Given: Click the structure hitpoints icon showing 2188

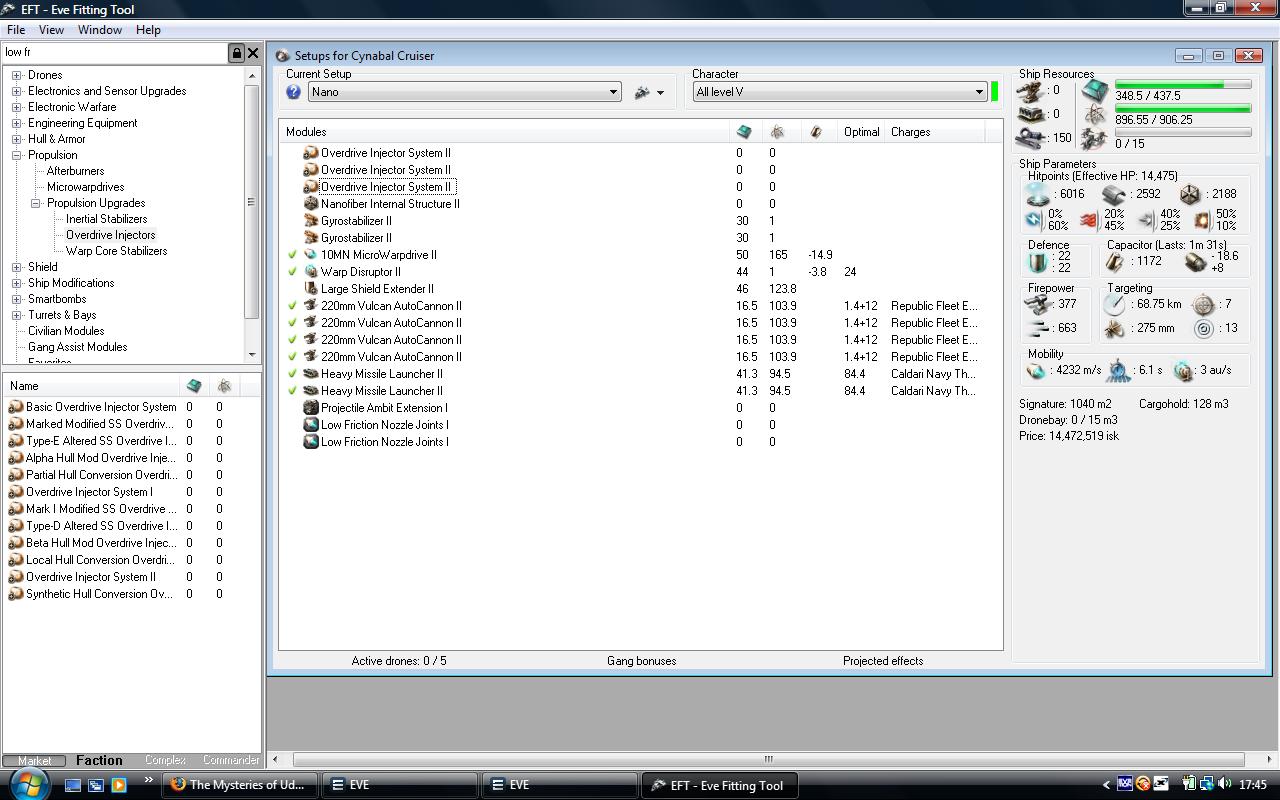Looking at the screenshot, I should click(1190, 194).
